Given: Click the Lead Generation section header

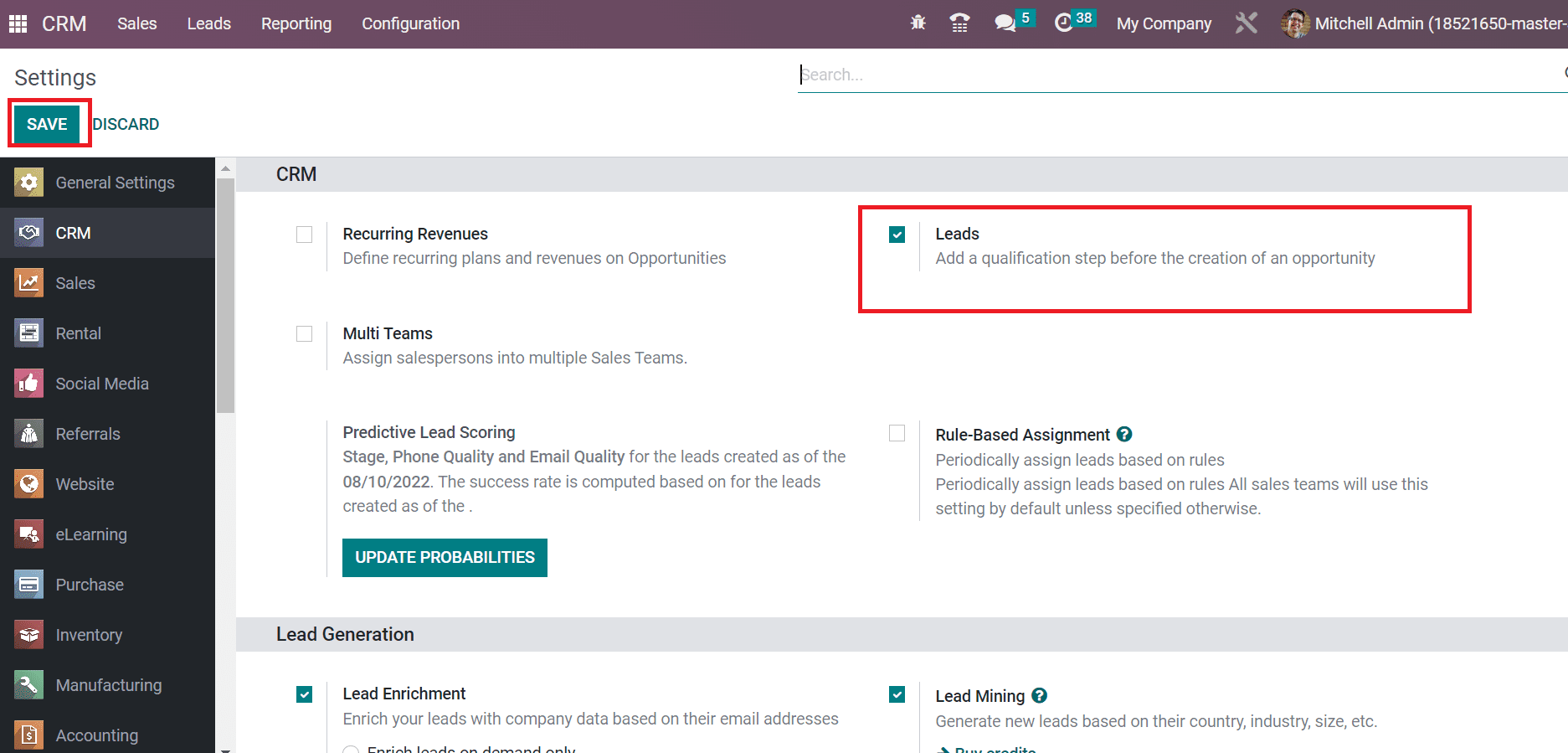Looking at the screenshot, I should [345, 634].
